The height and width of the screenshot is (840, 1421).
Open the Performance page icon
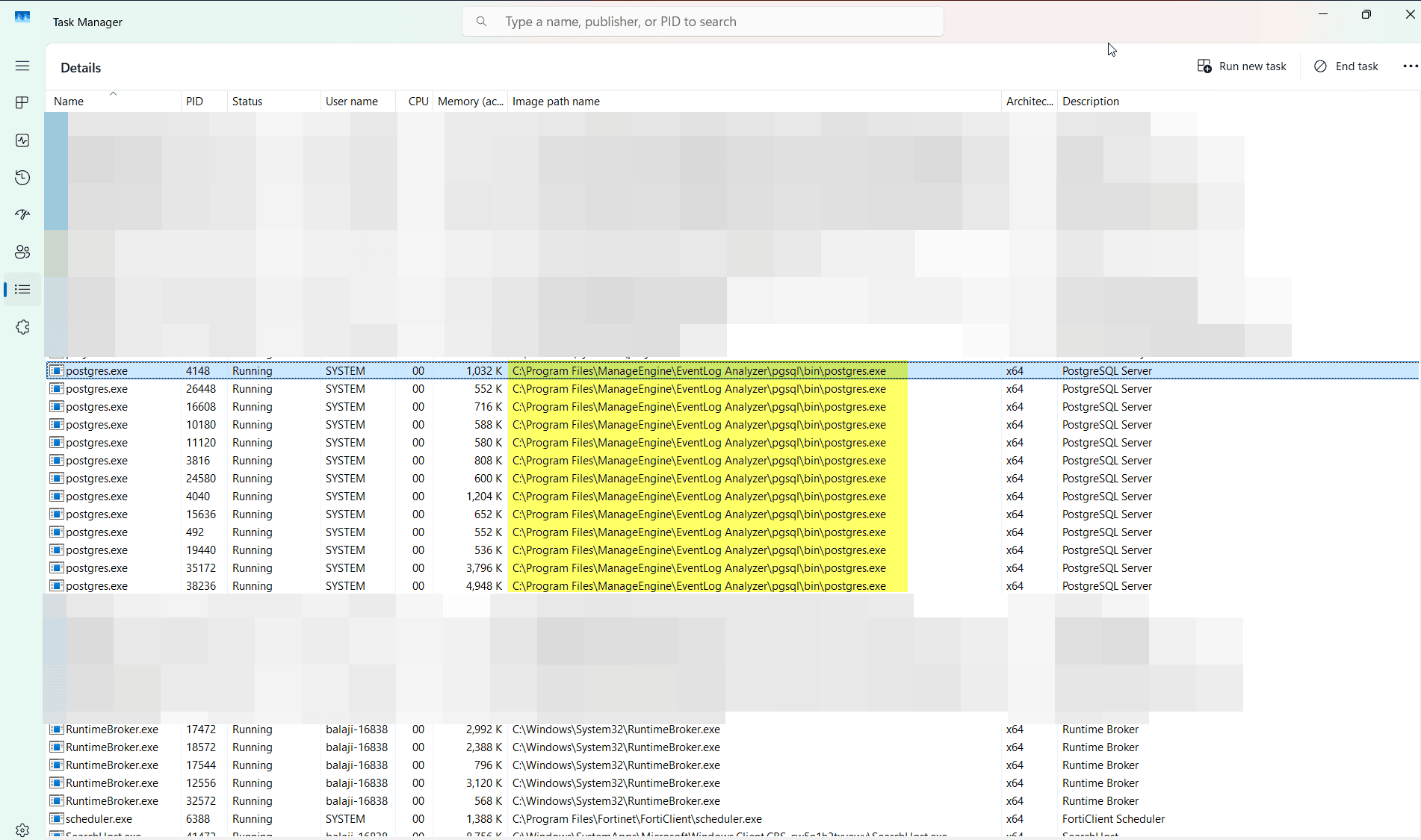(22, 140)
